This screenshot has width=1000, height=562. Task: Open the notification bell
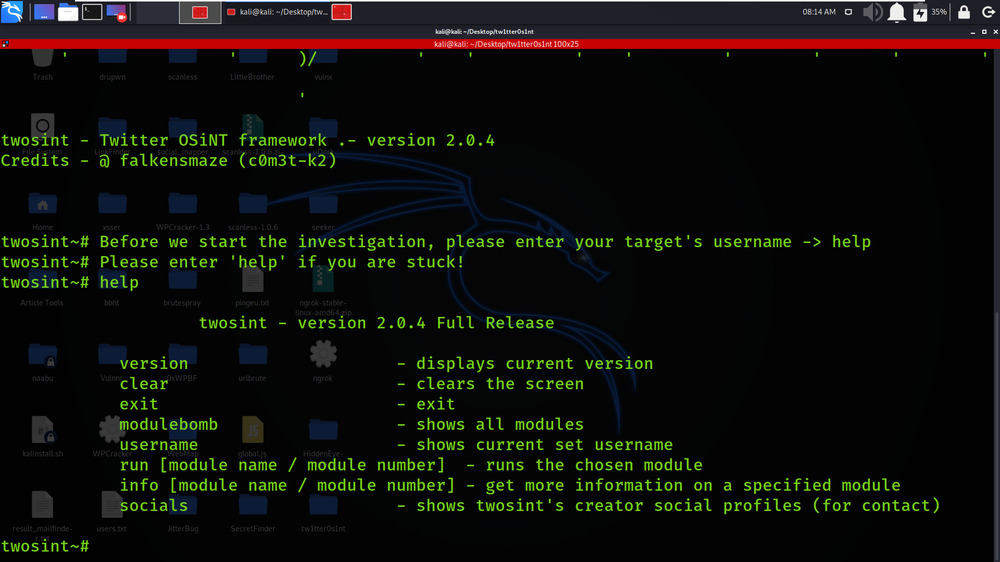(x=897, y=12)
